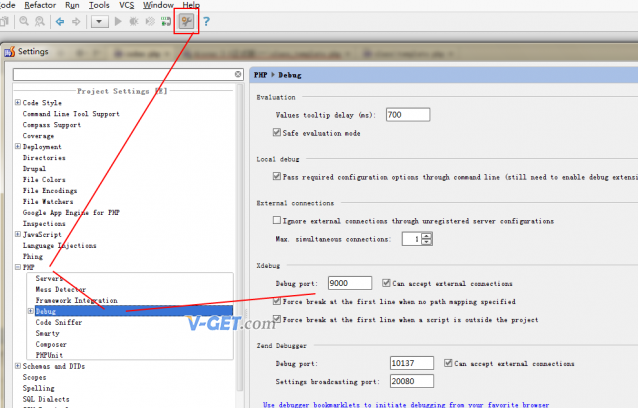
Task: Open the Tools menu
Action: (99, 5)
